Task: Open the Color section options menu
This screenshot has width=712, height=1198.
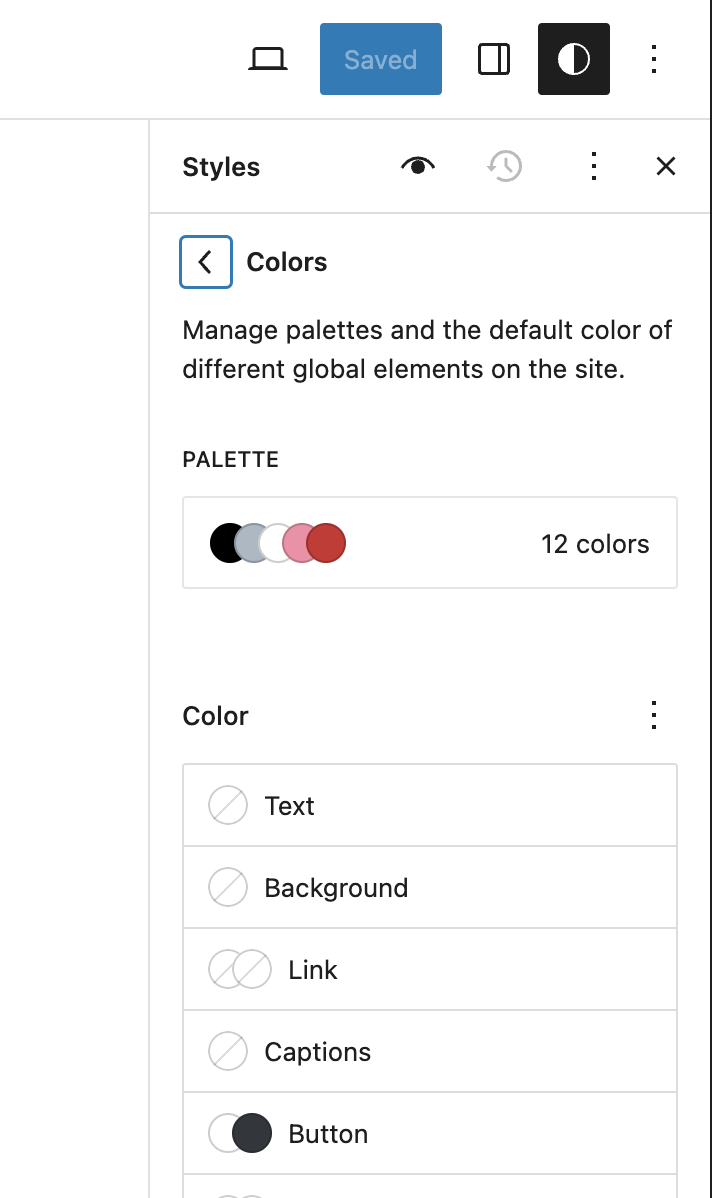Action: click(x=654, y=715)
